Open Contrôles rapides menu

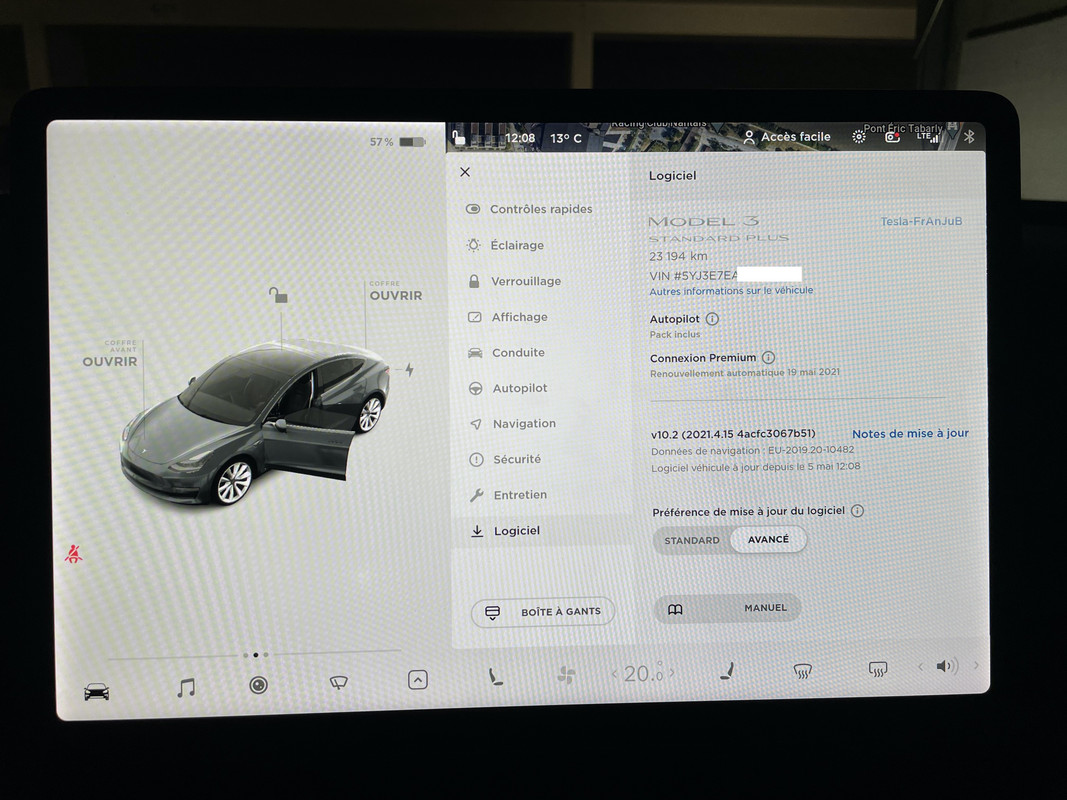coord(541,209)
